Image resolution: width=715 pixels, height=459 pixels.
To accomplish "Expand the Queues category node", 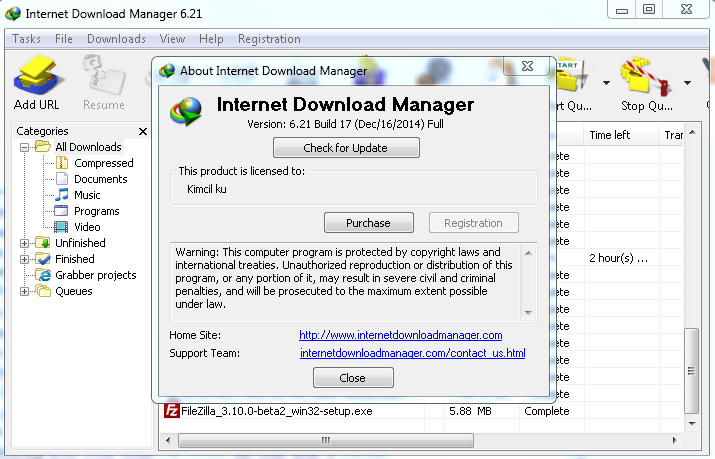I will click(25, 291).
